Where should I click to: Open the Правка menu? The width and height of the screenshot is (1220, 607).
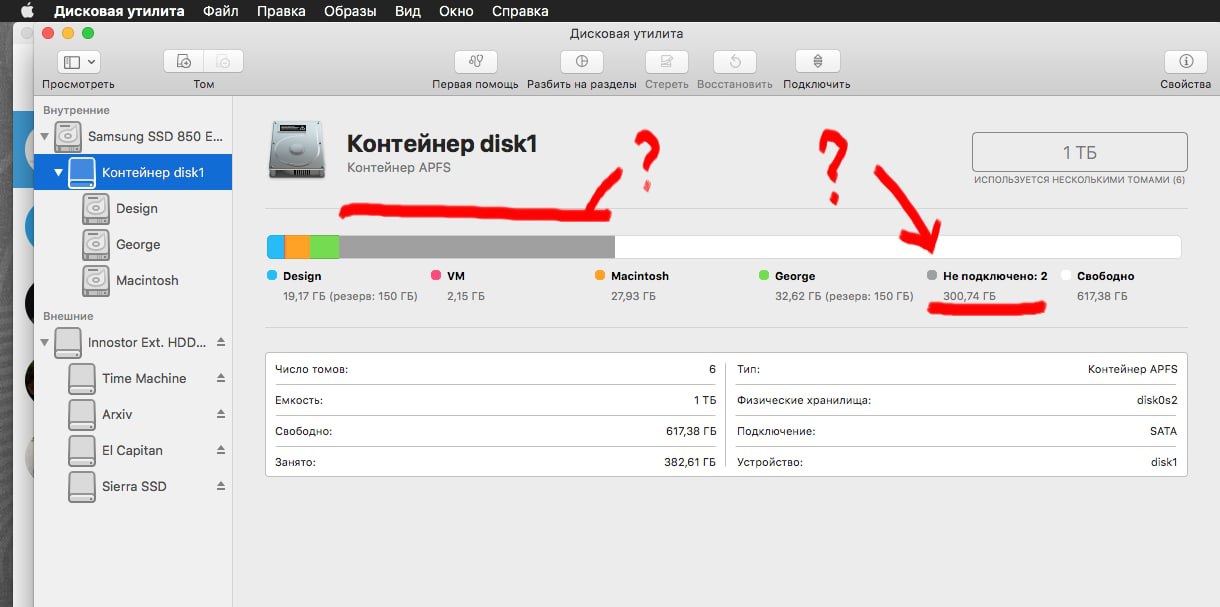pos(281,11)
